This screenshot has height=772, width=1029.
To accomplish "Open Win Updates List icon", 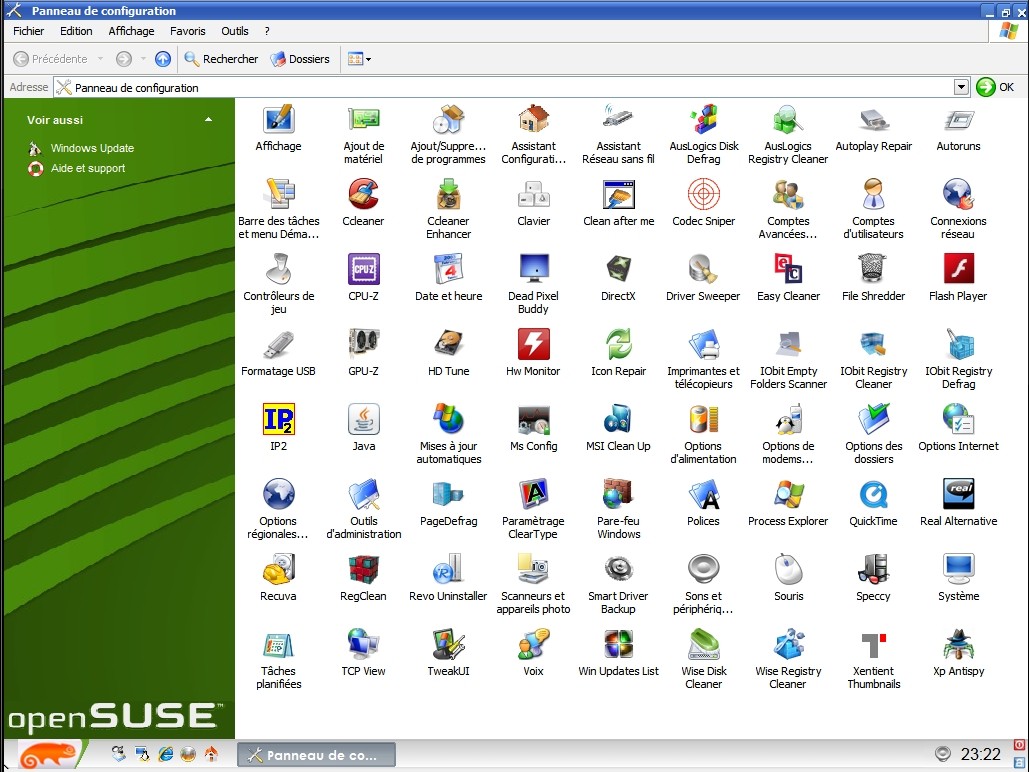I will point(618,644).
